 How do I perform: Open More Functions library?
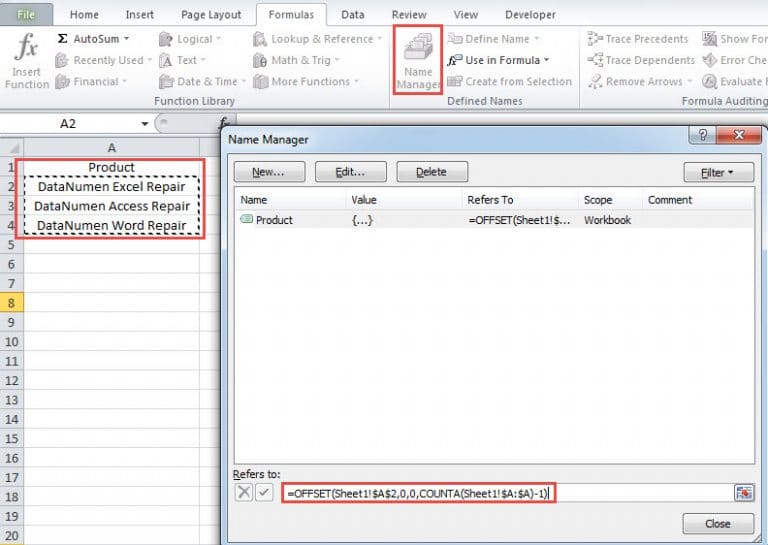(x=306, y=81)
